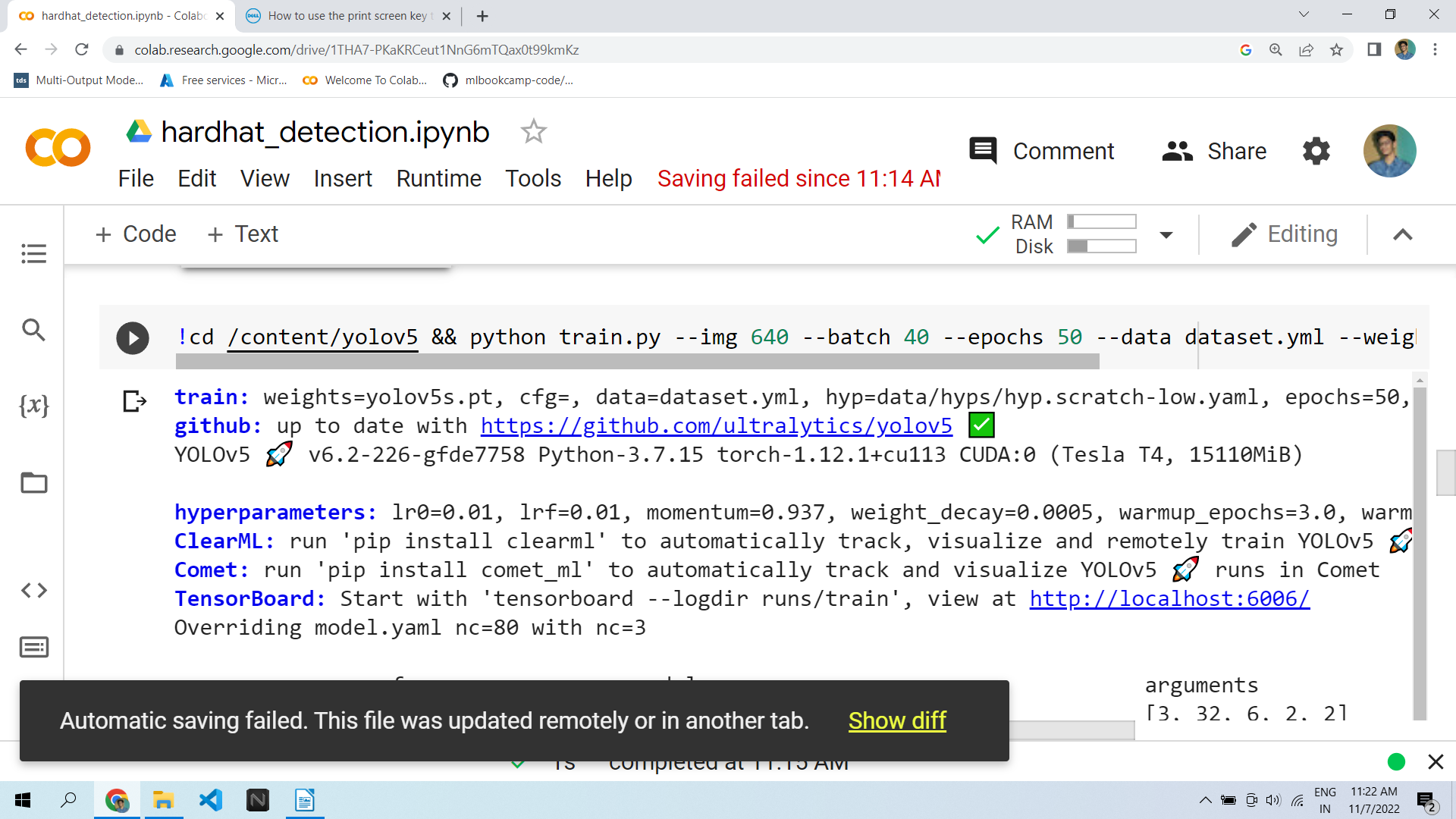
Task: Clear the cell output using the output icon
Action: click(134, 400)
